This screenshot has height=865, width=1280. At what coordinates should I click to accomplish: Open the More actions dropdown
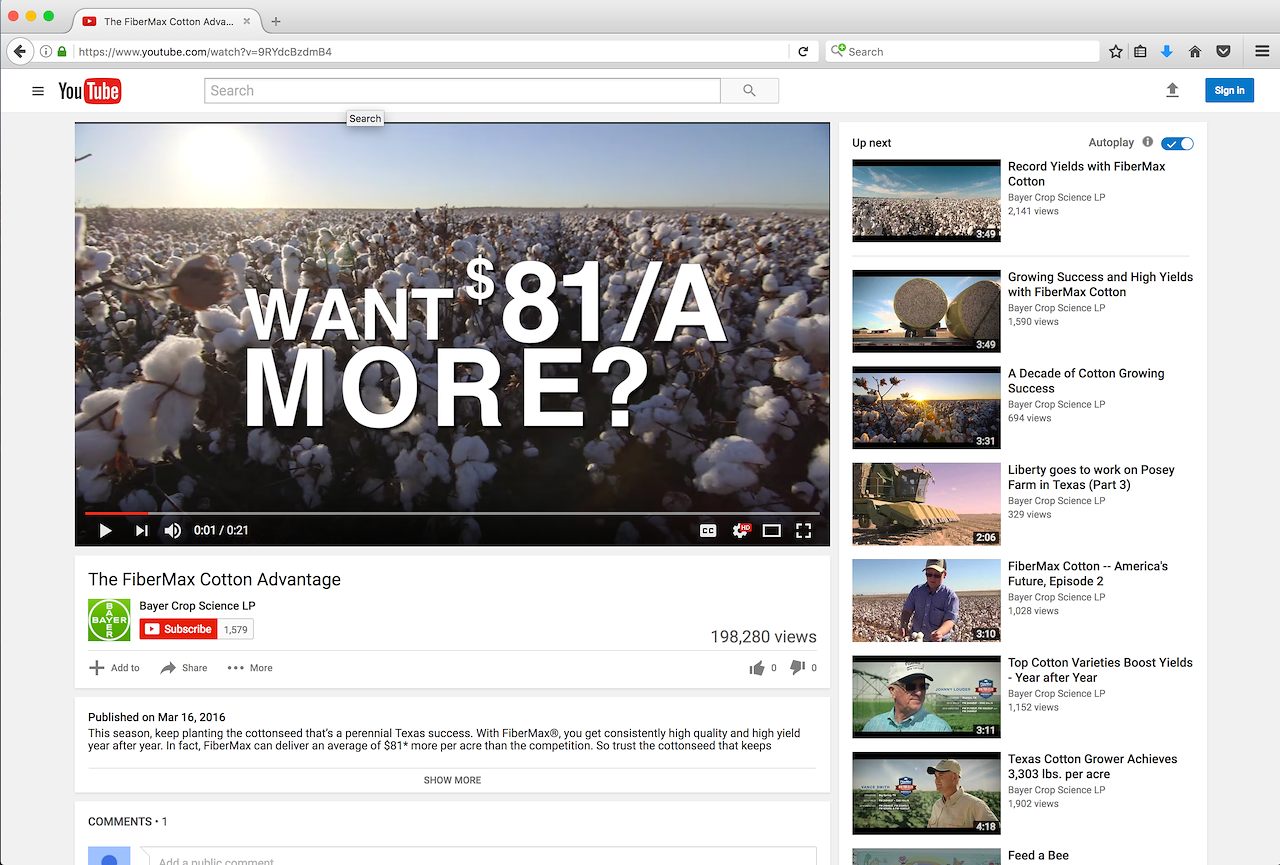click(250, 668)
